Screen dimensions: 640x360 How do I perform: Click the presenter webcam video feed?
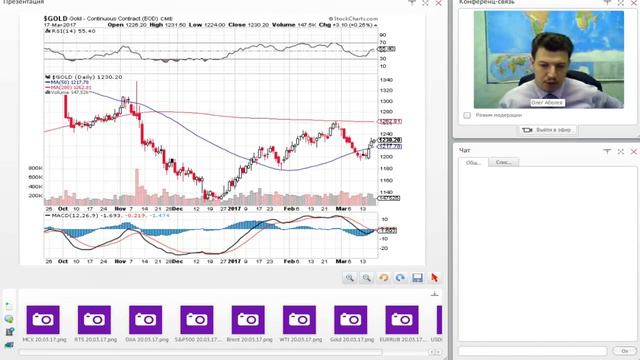pos(549,59)
